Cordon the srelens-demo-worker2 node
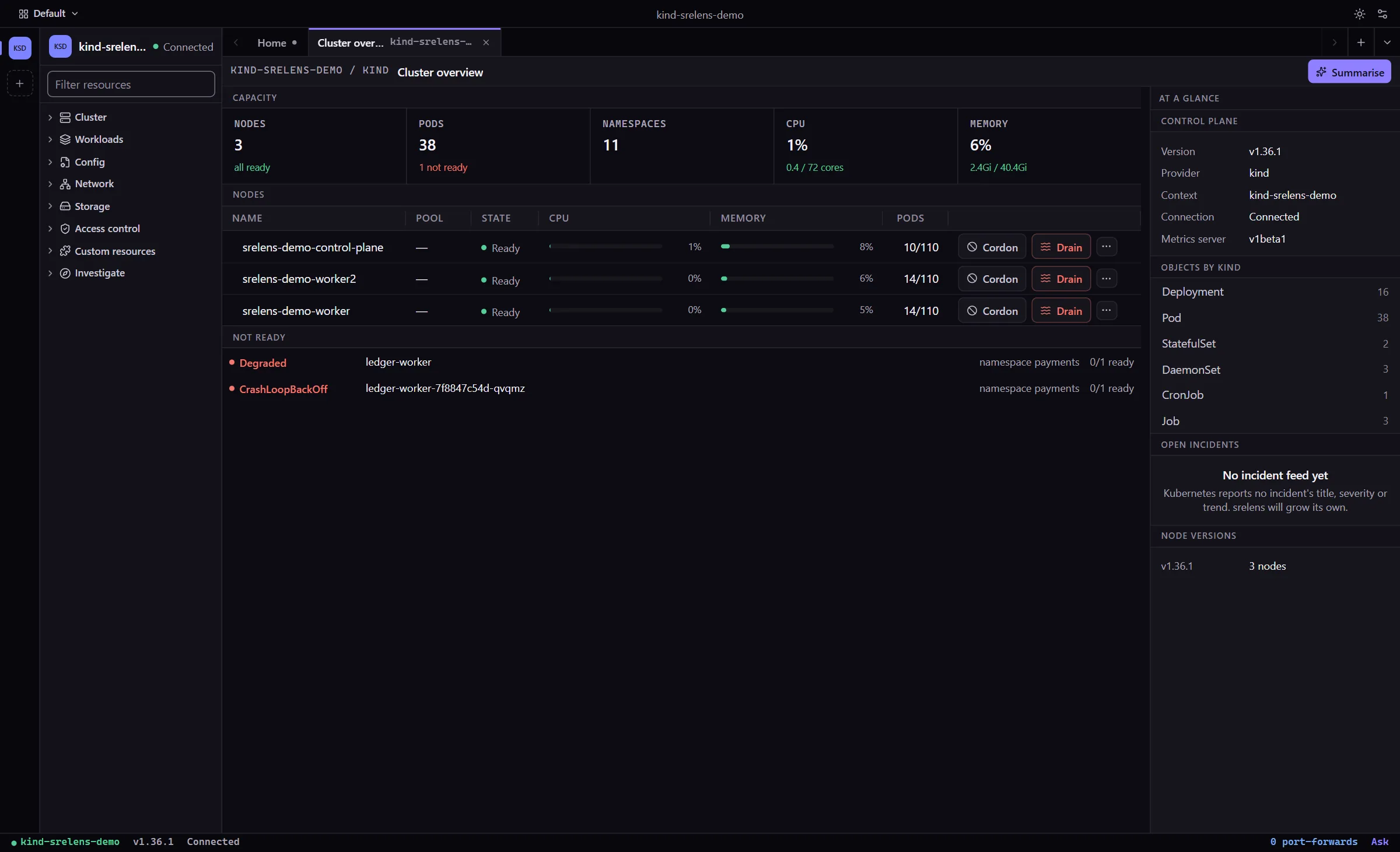 (x=992, y=279)
